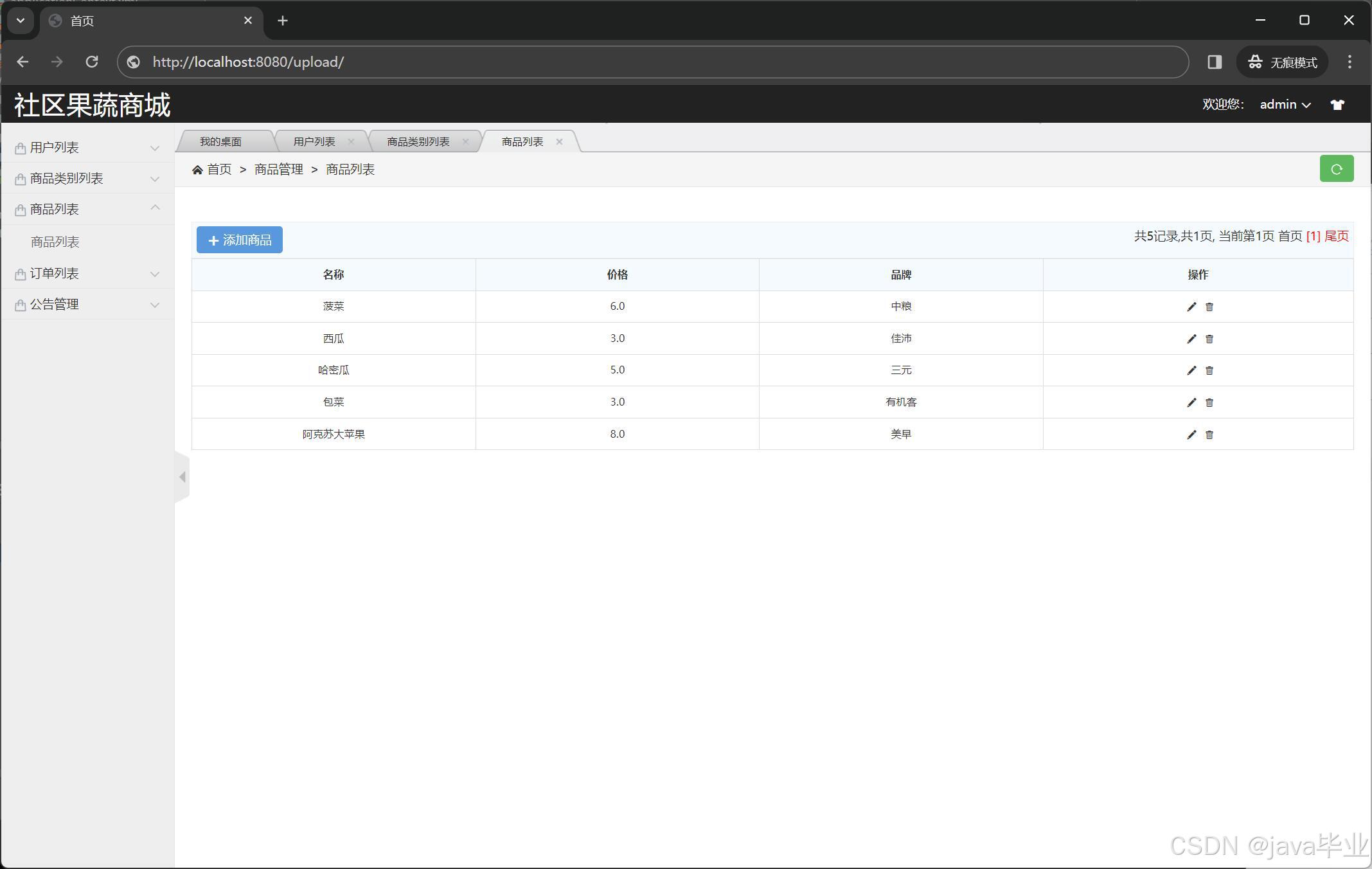Expand the 公告管理 sidebar menu
Screen dimensions: 1372x869
click(x=88, y=305)
